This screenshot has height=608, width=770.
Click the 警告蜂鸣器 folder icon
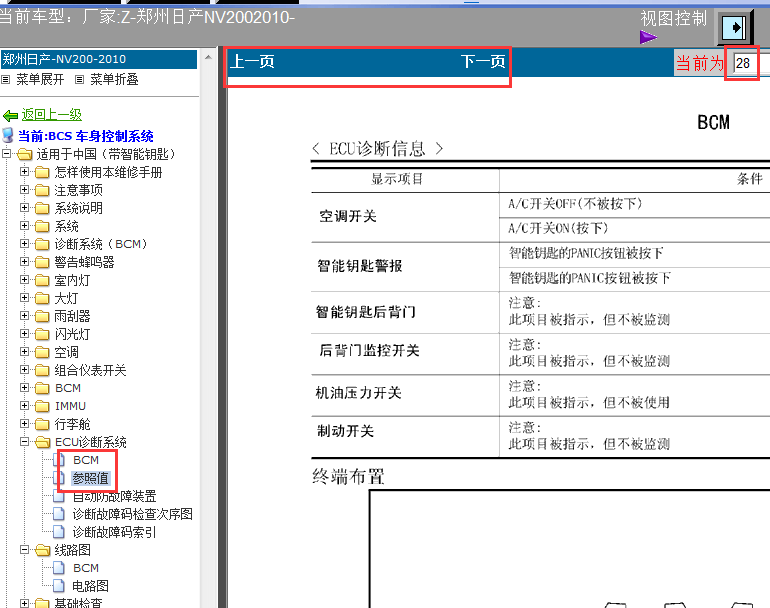42,262
